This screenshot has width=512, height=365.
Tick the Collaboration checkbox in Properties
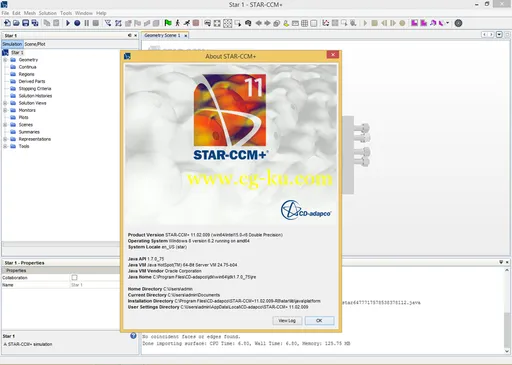(x=74, y=277)
